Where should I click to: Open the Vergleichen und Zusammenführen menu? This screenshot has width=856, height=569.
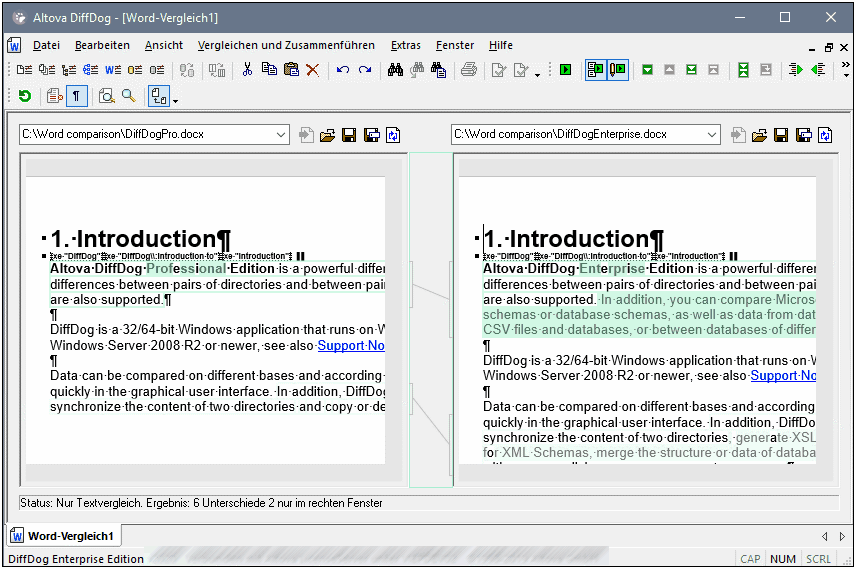point(286,45)
